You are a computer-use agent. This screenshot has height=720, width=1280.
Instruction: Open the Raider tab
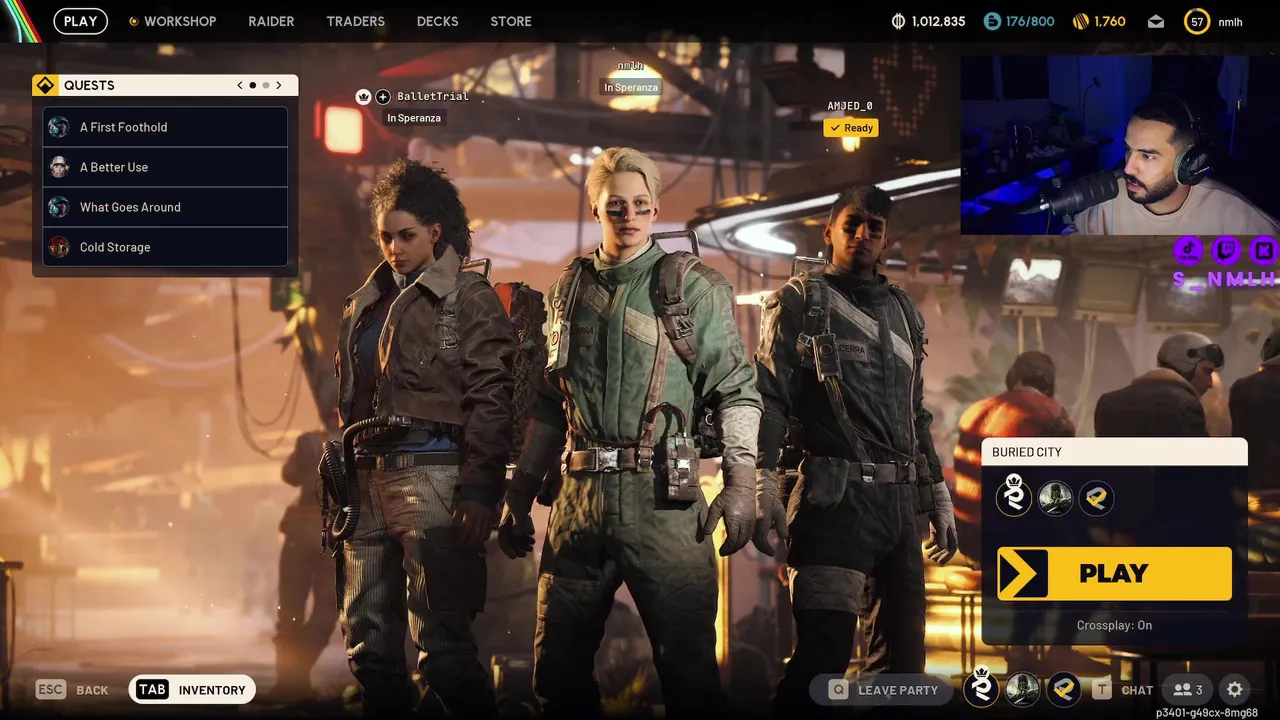tap(271, 21)
